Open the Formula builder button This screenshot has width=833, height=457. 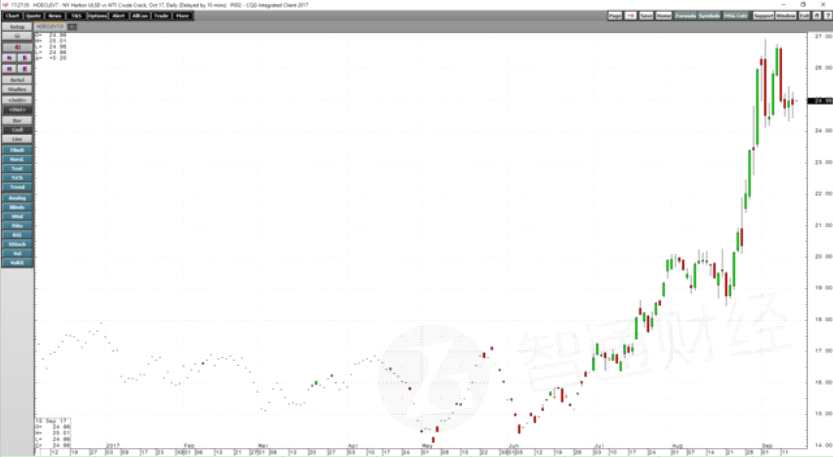[685, 16]
